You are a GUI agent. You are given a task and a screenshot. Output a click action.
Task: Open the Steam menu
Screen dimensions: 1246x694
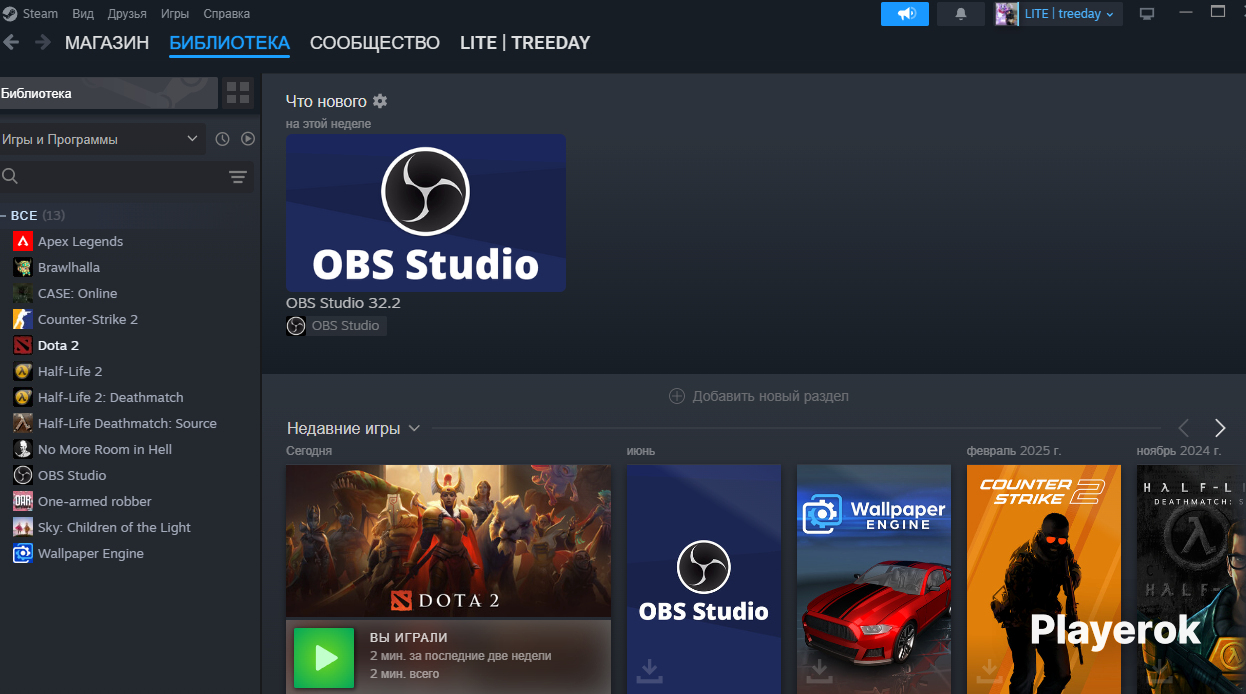[x=32, y=13]
